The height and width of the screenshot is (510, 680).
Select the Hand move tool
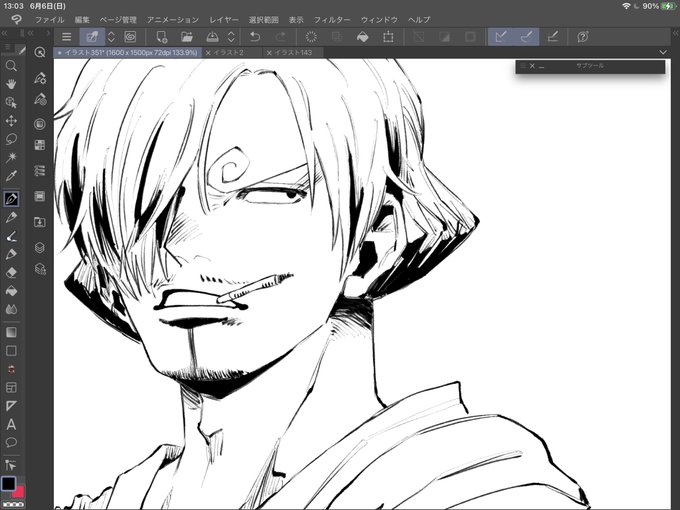pos(11,84)
